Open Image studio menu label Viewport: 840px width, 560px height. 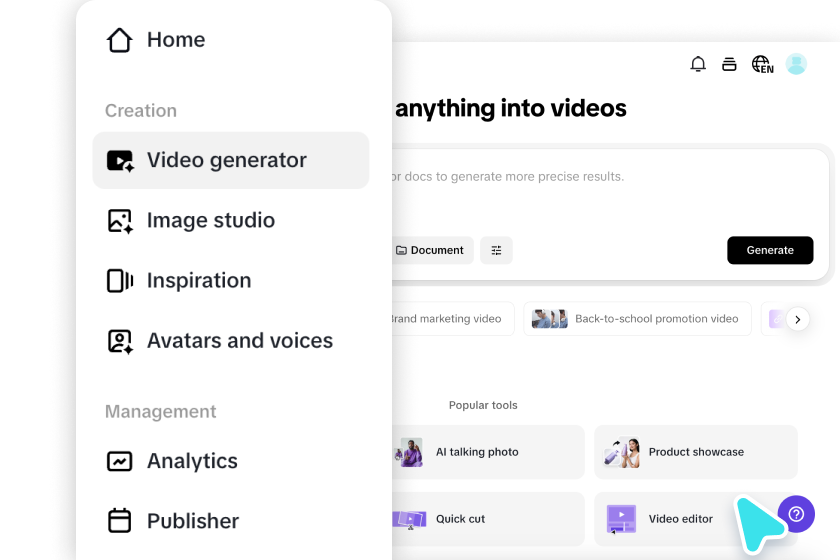click(211, 220)
